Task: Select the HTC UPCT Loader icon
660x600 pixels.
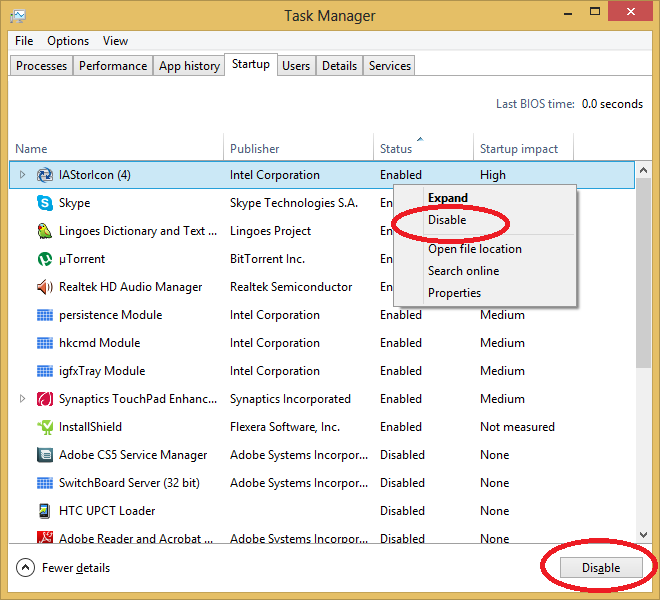Action: pos(44,511)
